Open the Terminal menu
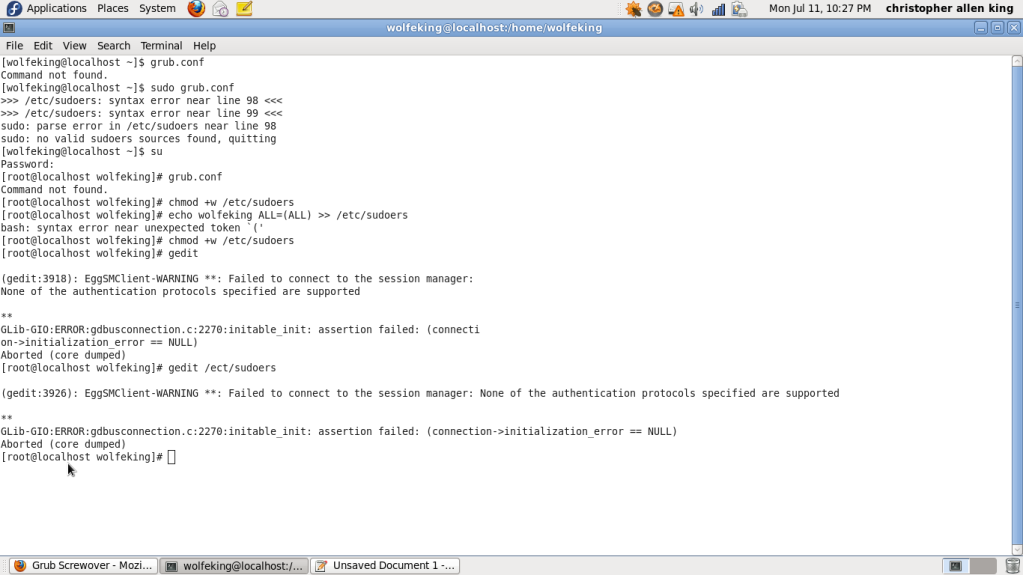Viewport: 1023px width, 575px height. click(160, 46)
